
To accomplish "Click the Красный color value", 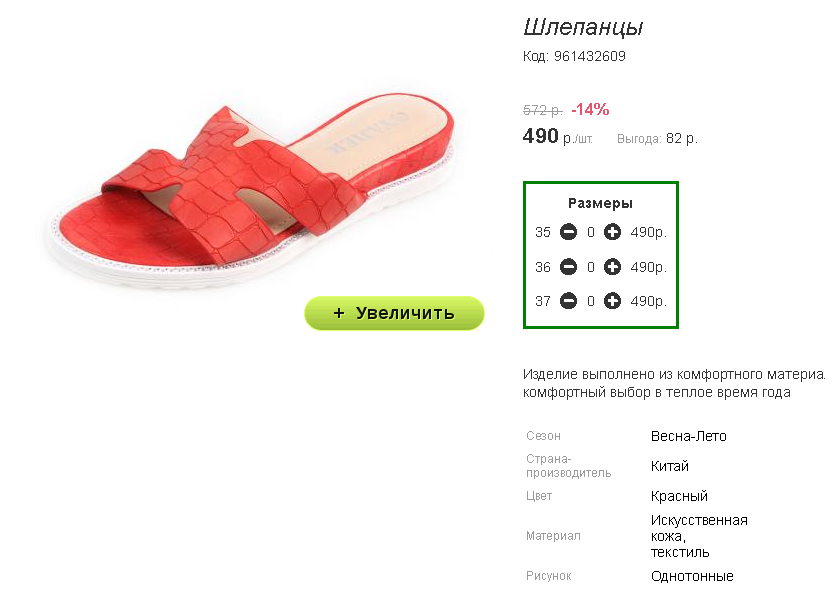I will 679,496.
